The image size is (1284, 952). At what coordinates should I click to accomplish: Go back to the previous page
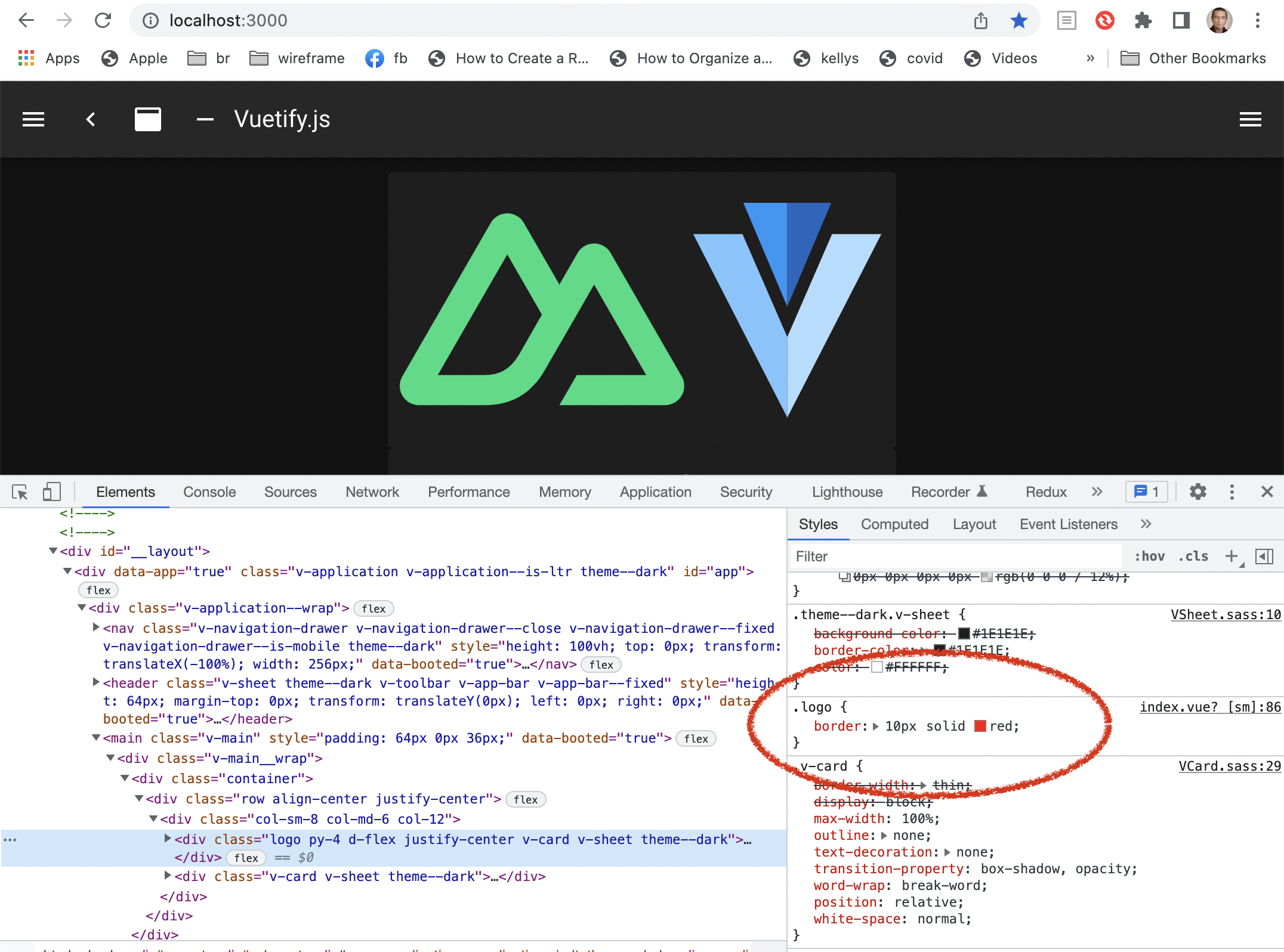[x=27, y=21]
